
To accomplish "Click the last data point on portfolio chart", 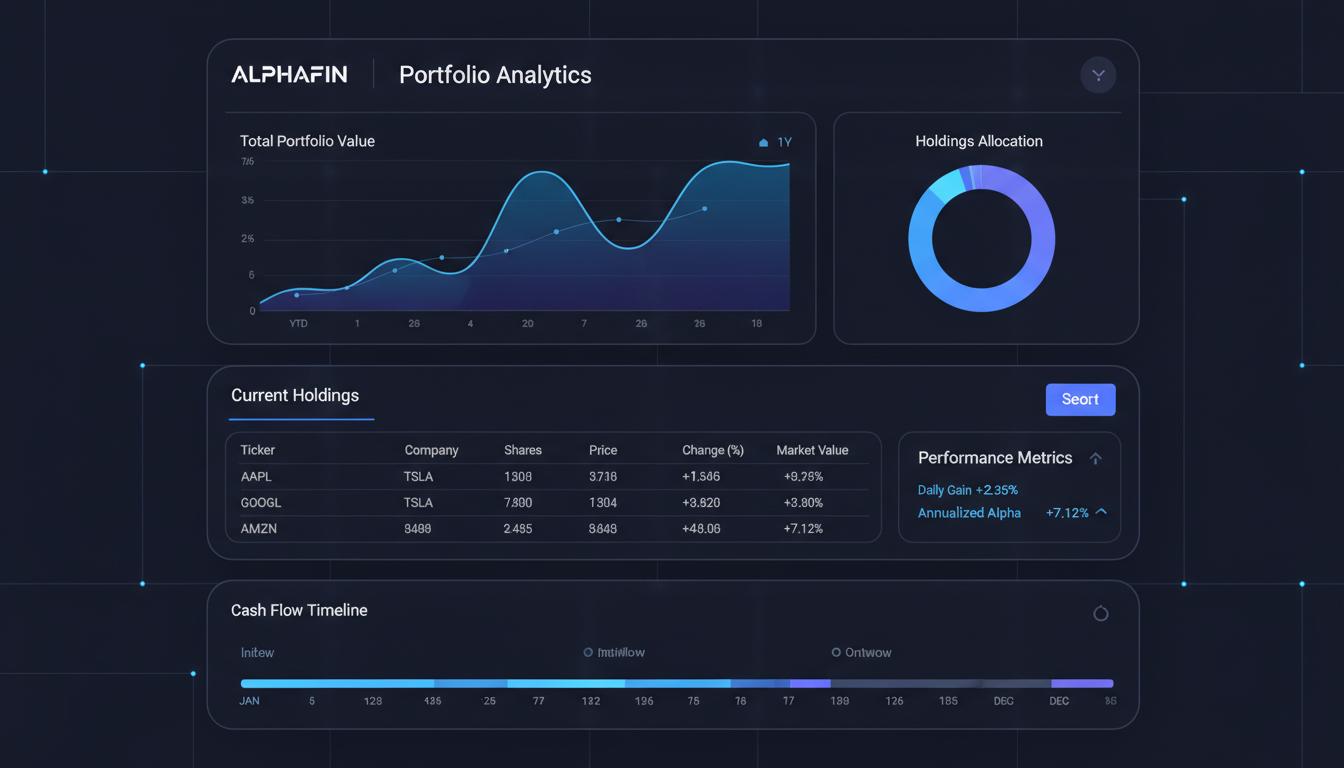I will coord(704,209).
